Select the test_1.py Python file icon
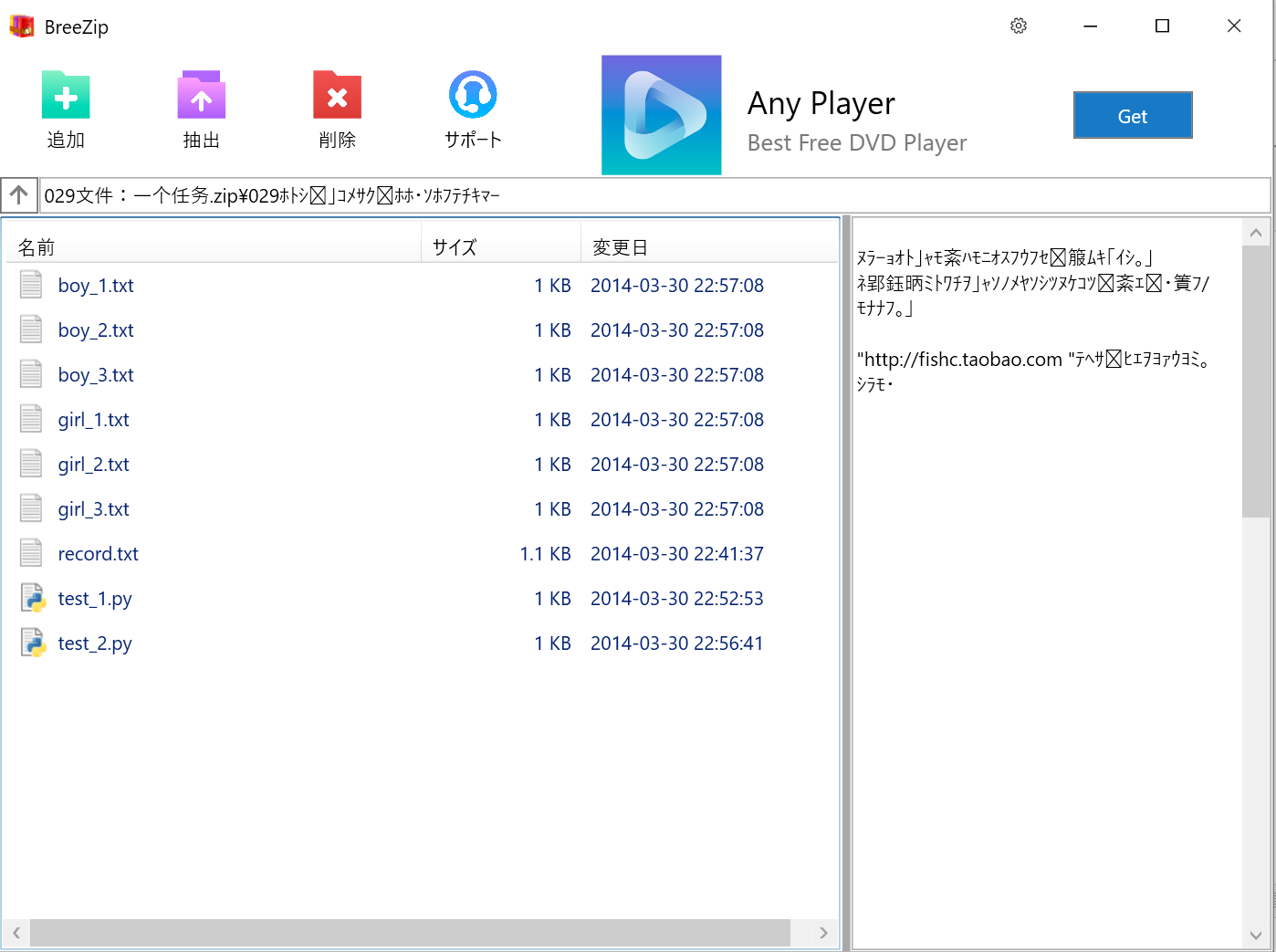The image size is (1276, 952). (33, 598)
